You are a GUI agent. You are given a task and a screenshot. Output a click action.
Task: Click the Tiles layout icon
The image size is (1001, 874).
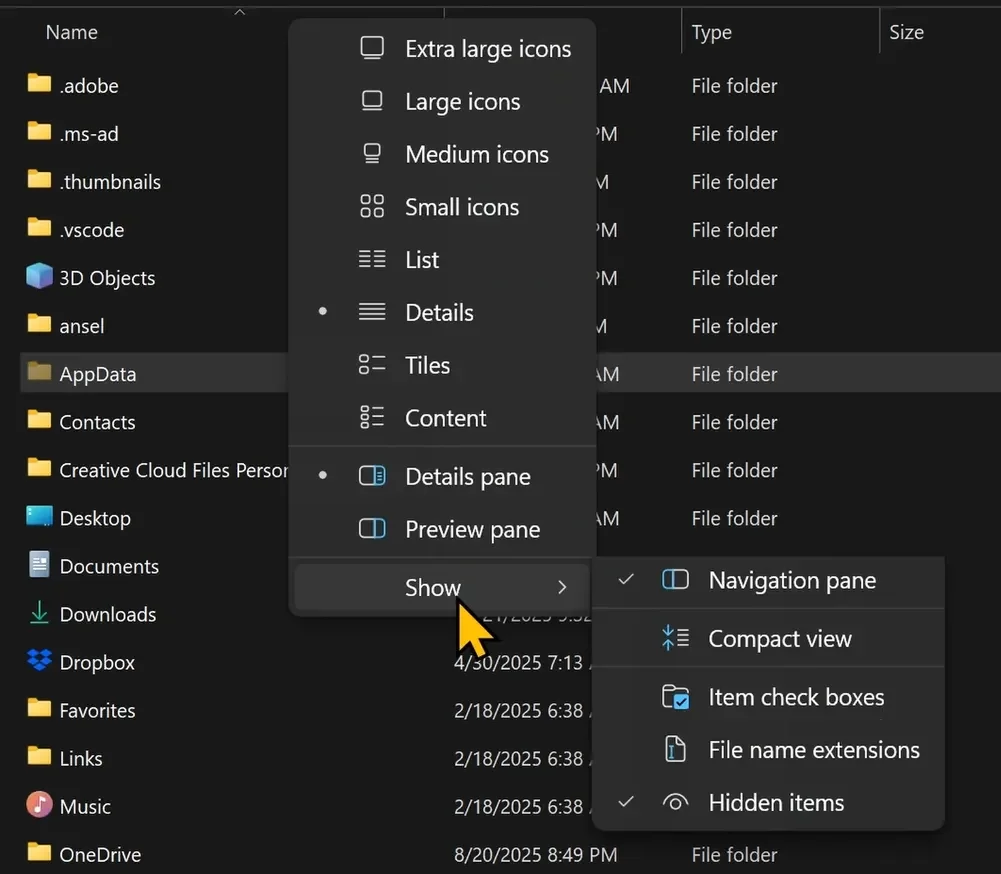pos(372,365)
